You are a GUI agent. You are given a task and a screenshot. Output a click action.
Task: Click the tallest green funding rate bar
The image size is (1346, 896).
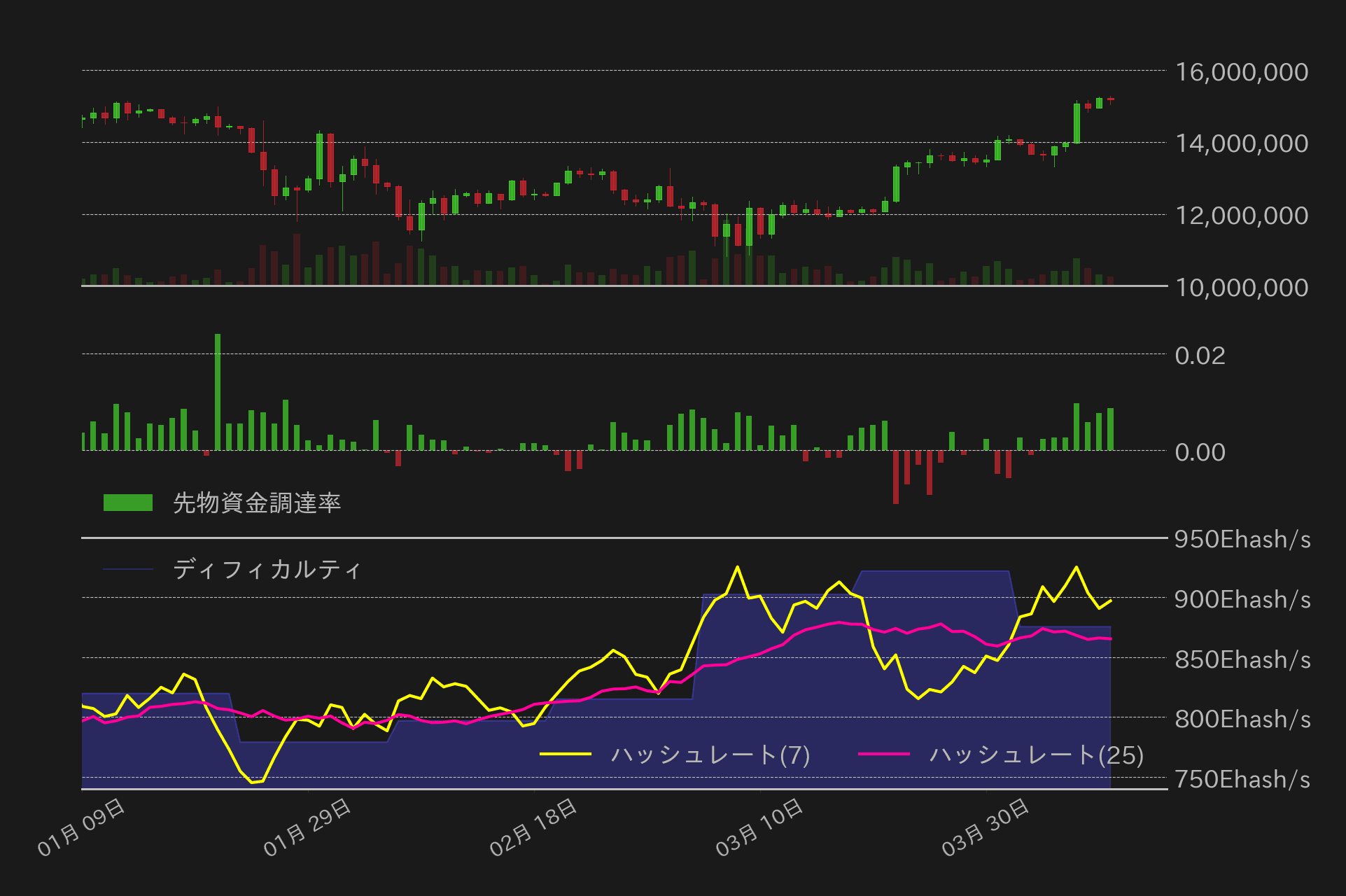click(218, 392)
